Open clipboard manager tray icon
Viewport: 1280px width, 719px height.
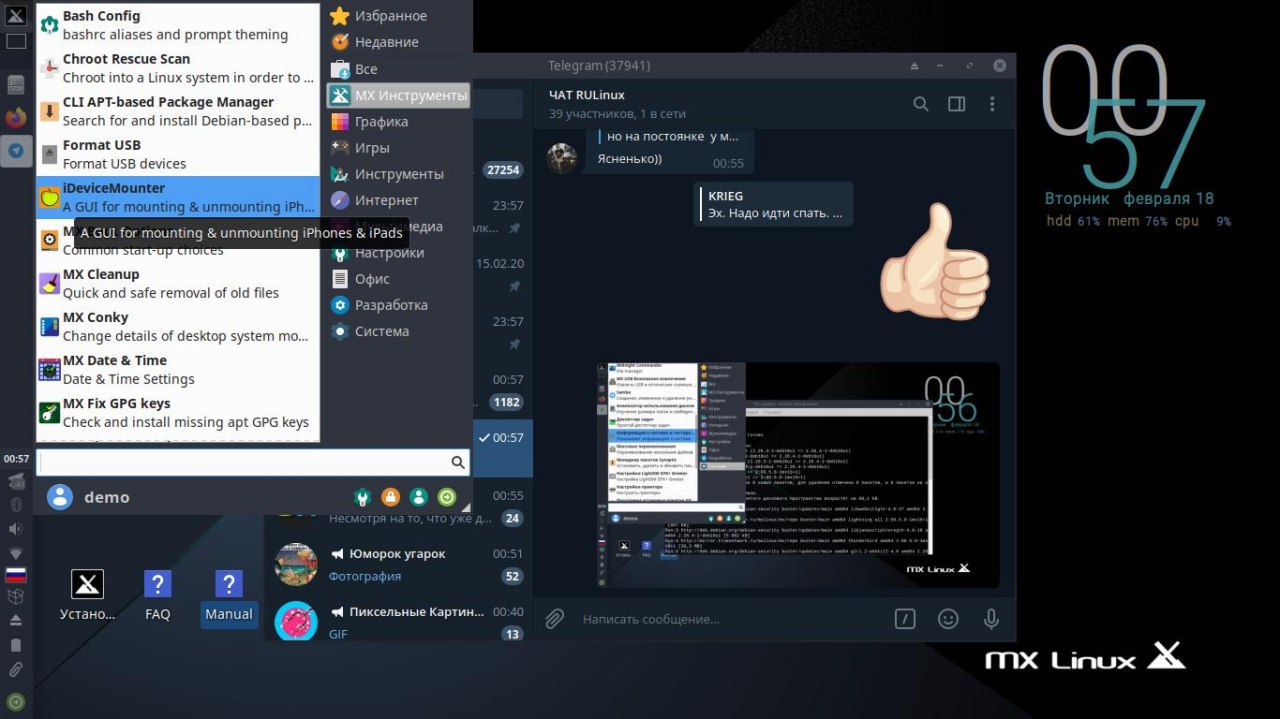click(16, 645)
